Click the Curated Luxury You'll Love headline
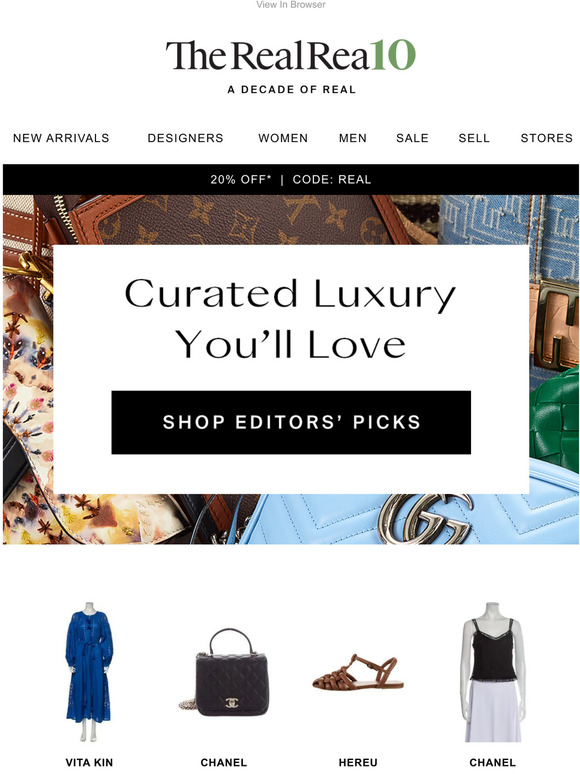 290,318
